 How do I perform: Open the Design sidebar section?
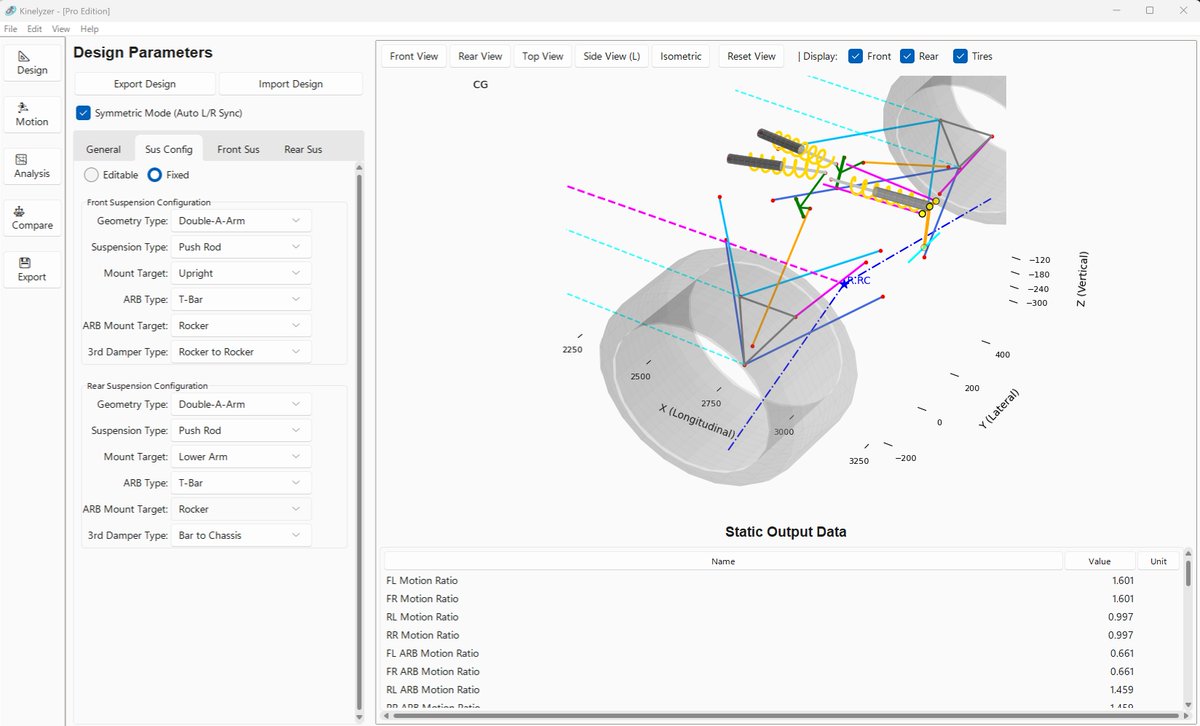pos(32,63)
